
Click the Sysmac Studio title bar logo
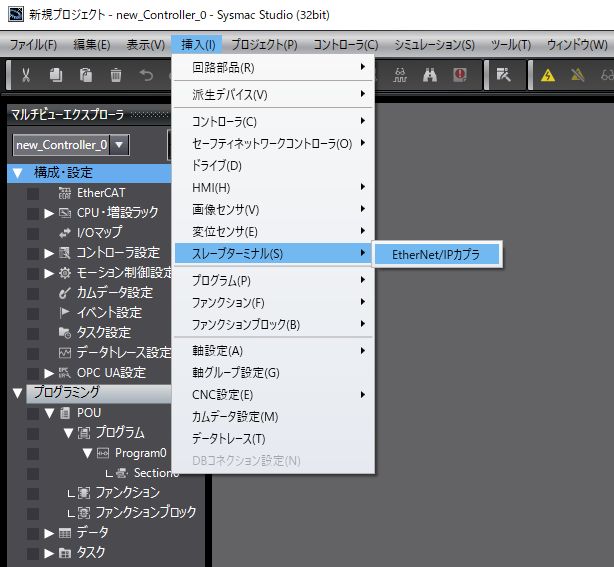tap(16, 14)
